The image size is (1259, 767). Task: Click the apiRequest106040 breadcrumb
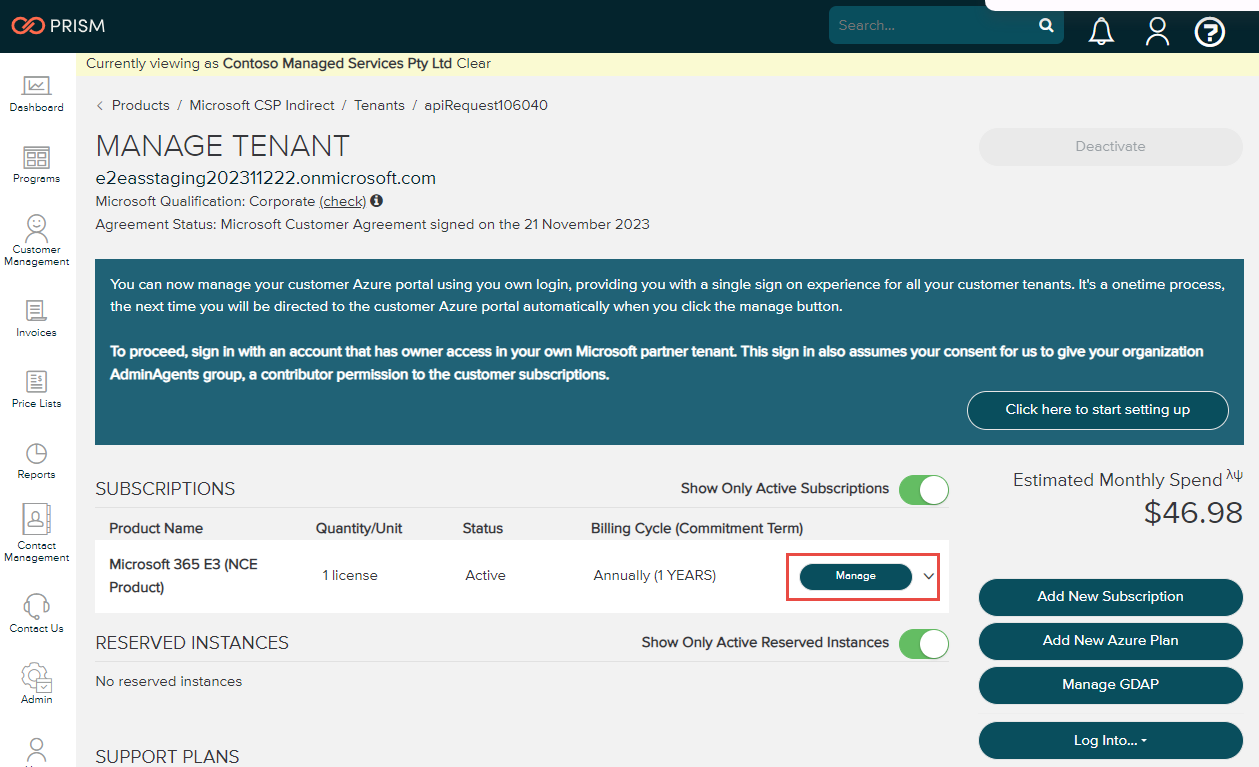[x=486, y=105]
